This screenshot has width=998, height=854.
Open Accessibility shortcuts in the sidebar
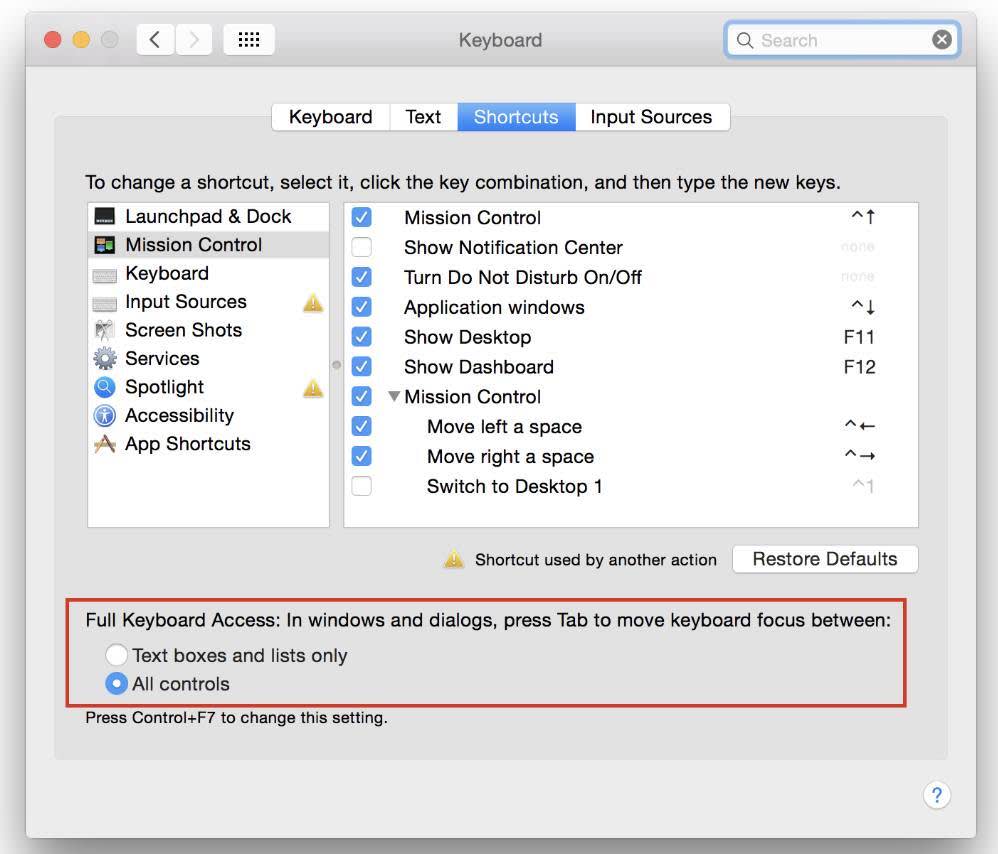tap(179, 415)
